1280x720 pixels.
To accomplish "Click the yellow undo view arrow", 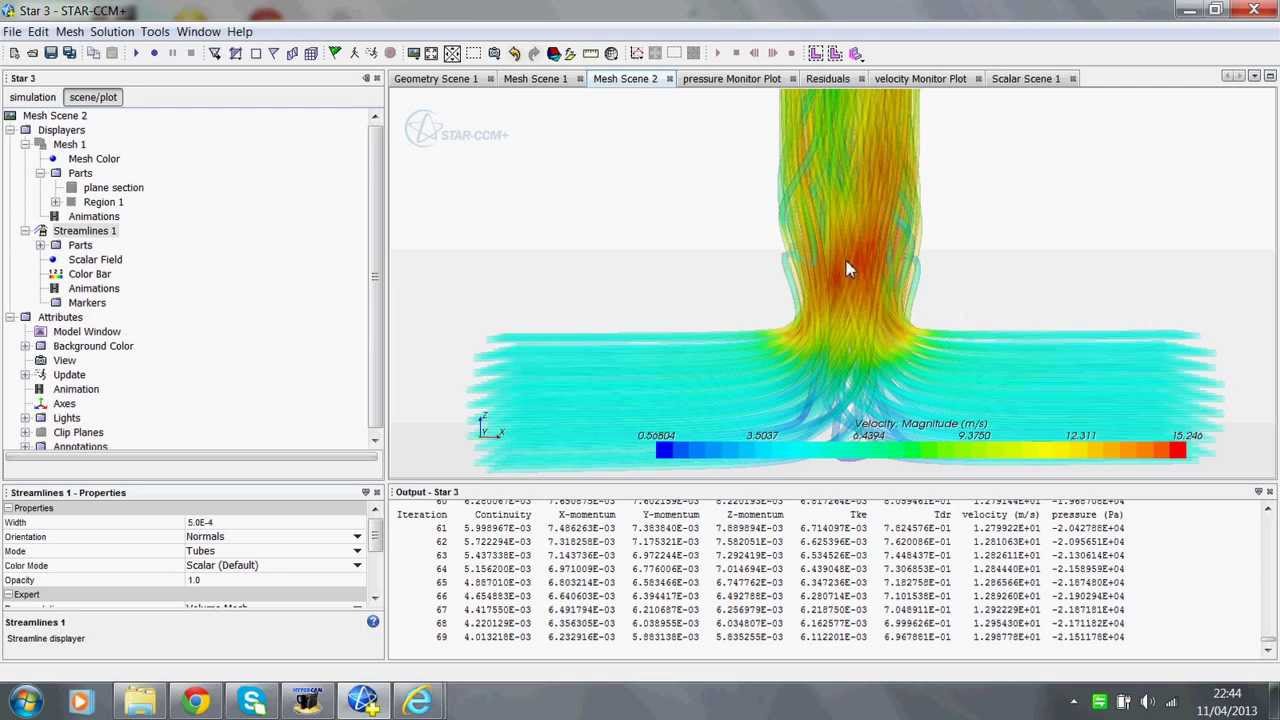I will pyautogui.click(x=514, y=53).
